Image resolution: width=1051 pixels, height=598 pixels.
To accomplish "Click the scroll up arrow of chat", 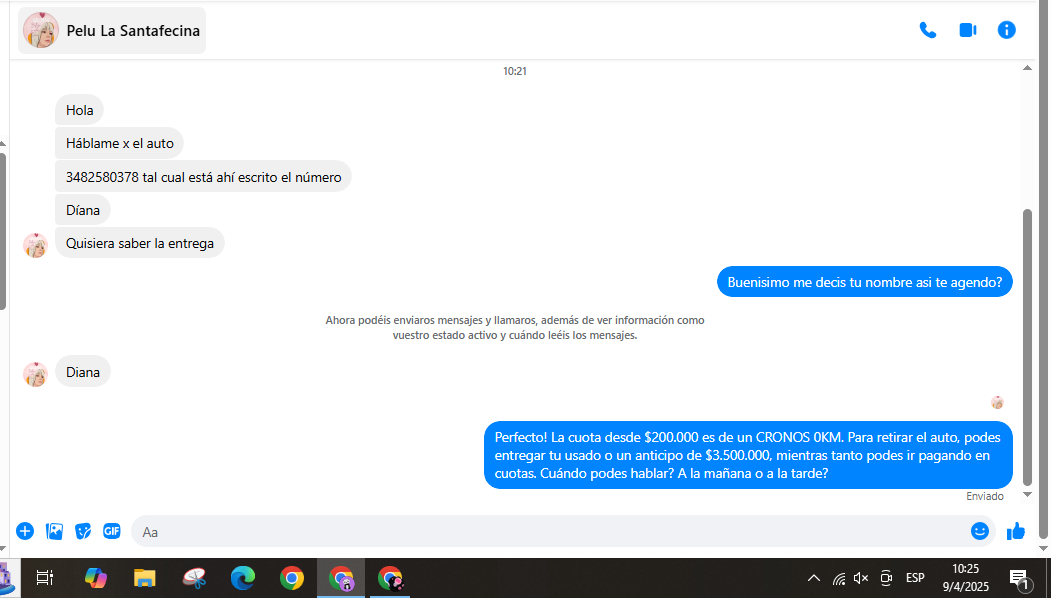I will 1027,68.
